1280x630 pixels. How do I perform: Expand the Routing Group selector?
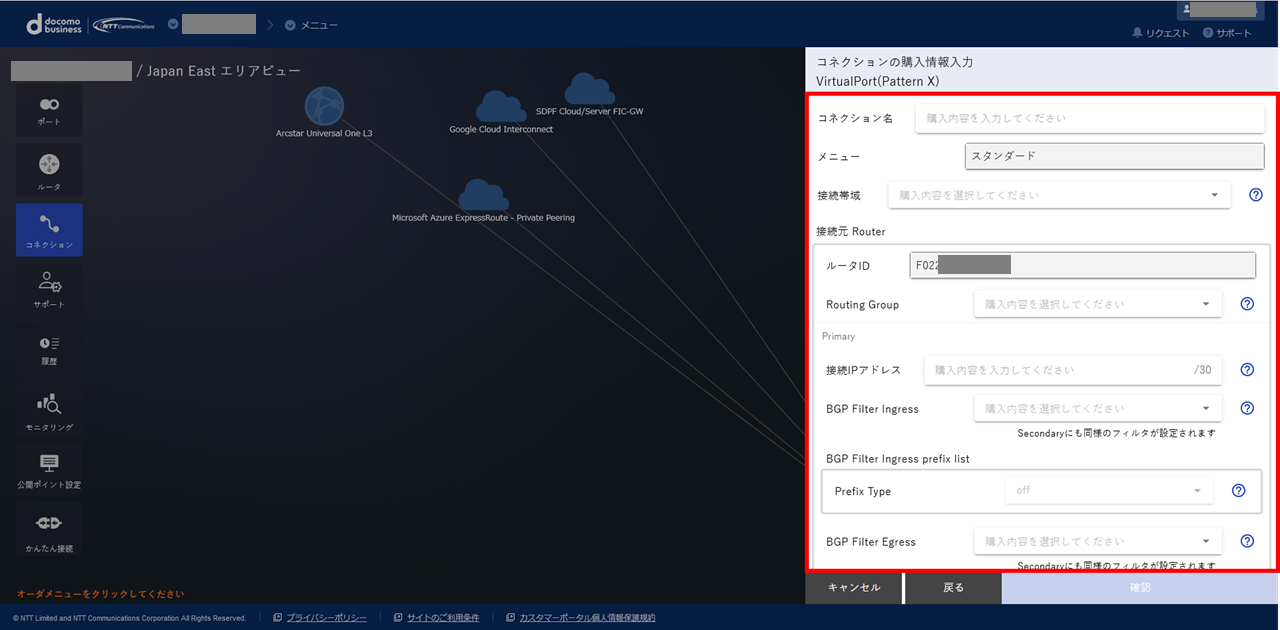click(1097, 303)
